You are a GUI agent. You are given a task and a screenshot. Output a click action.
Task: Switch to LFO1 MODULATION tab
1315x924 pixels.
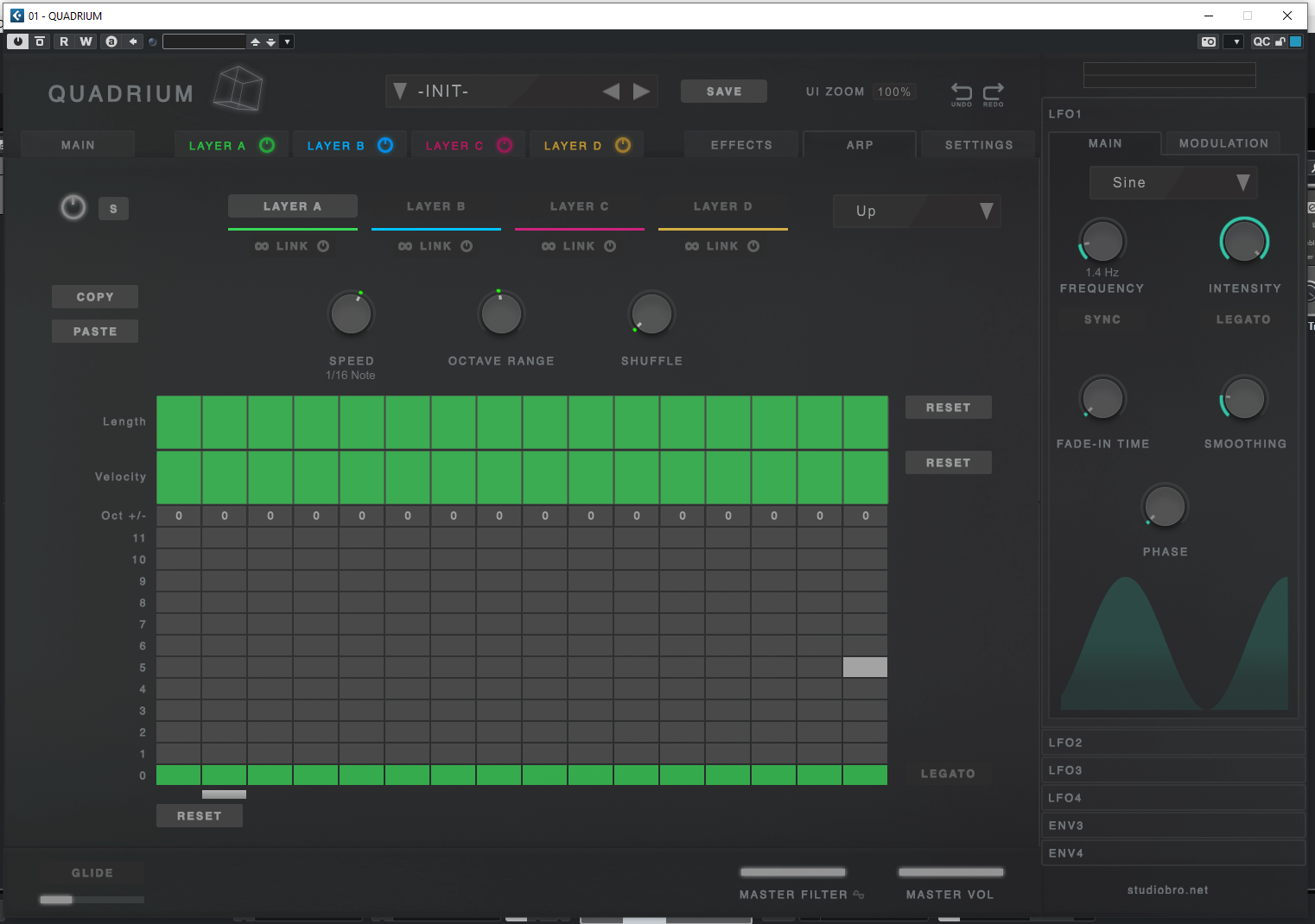pos(1223,143)
